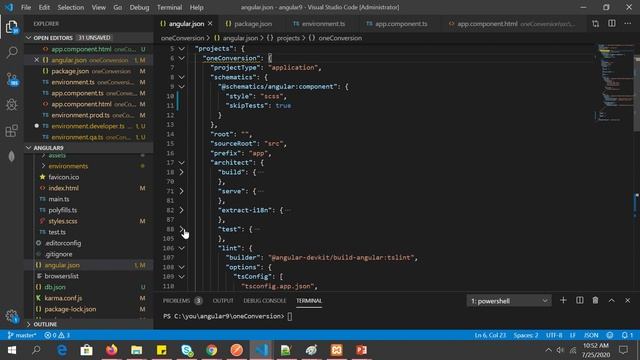Screen dimensions: 640x360
Task: Close the terminal panel
Action: point(627,300)
